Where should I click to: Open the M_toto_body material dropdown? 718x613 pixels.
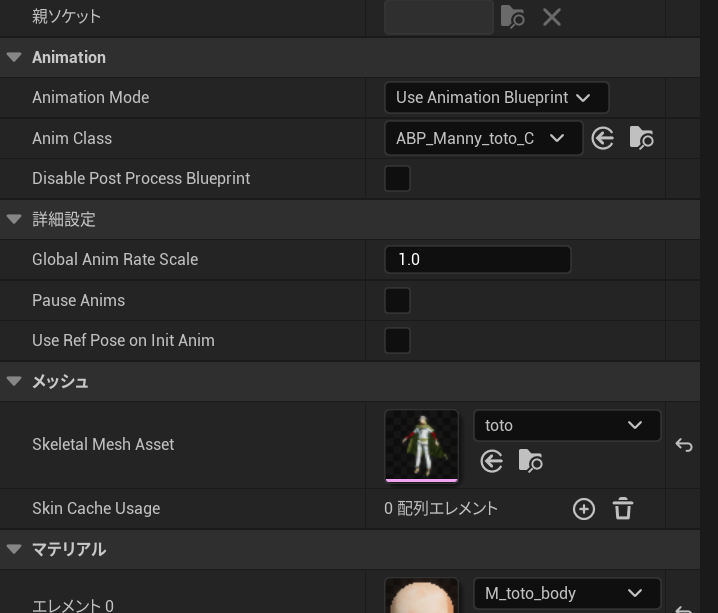pyautogui.click(x=567, y=593)
